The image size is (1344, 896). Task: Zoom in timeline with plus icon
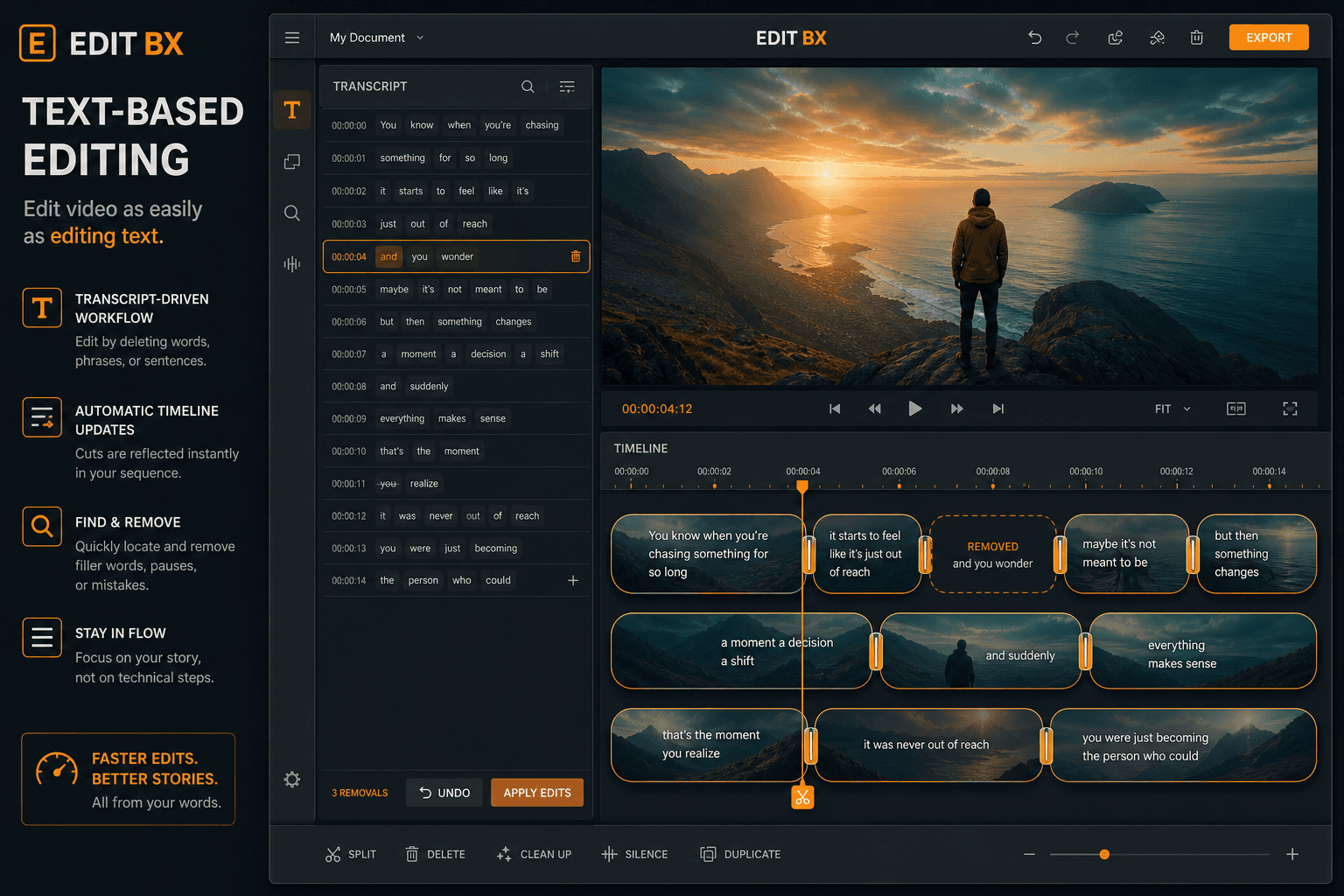pyautogui.click(x=1292, y=854)
